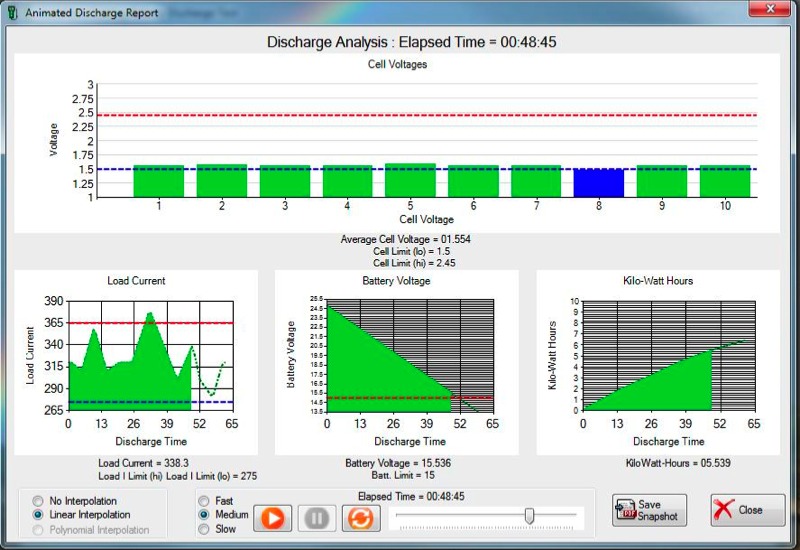The image size is (800, 550).
Task: Select the No Interpolation radio button
Action: (x=39, y=501)
